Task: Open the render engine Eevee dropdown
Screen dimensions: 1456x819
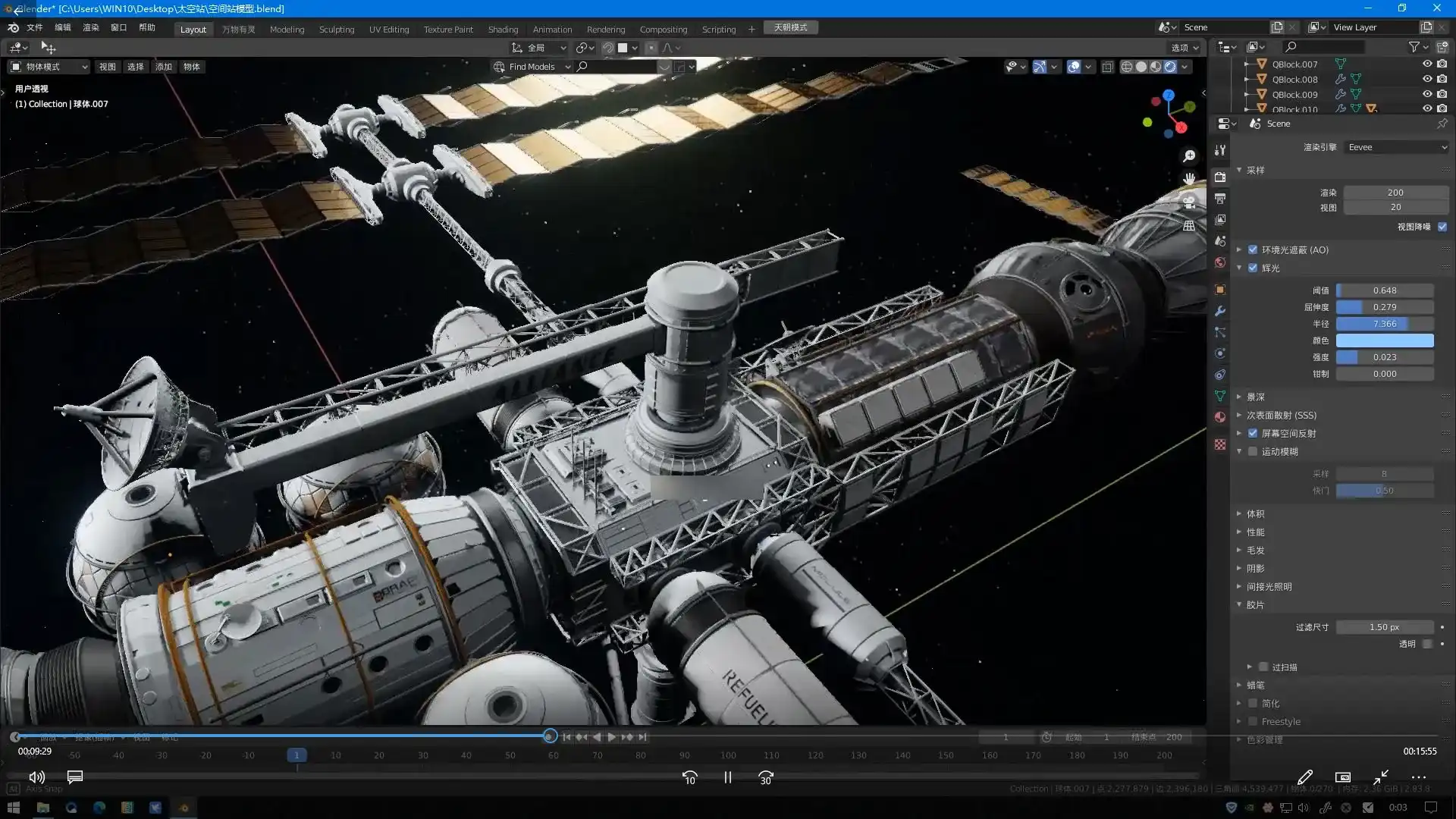Action: [x=1396, y=147]
